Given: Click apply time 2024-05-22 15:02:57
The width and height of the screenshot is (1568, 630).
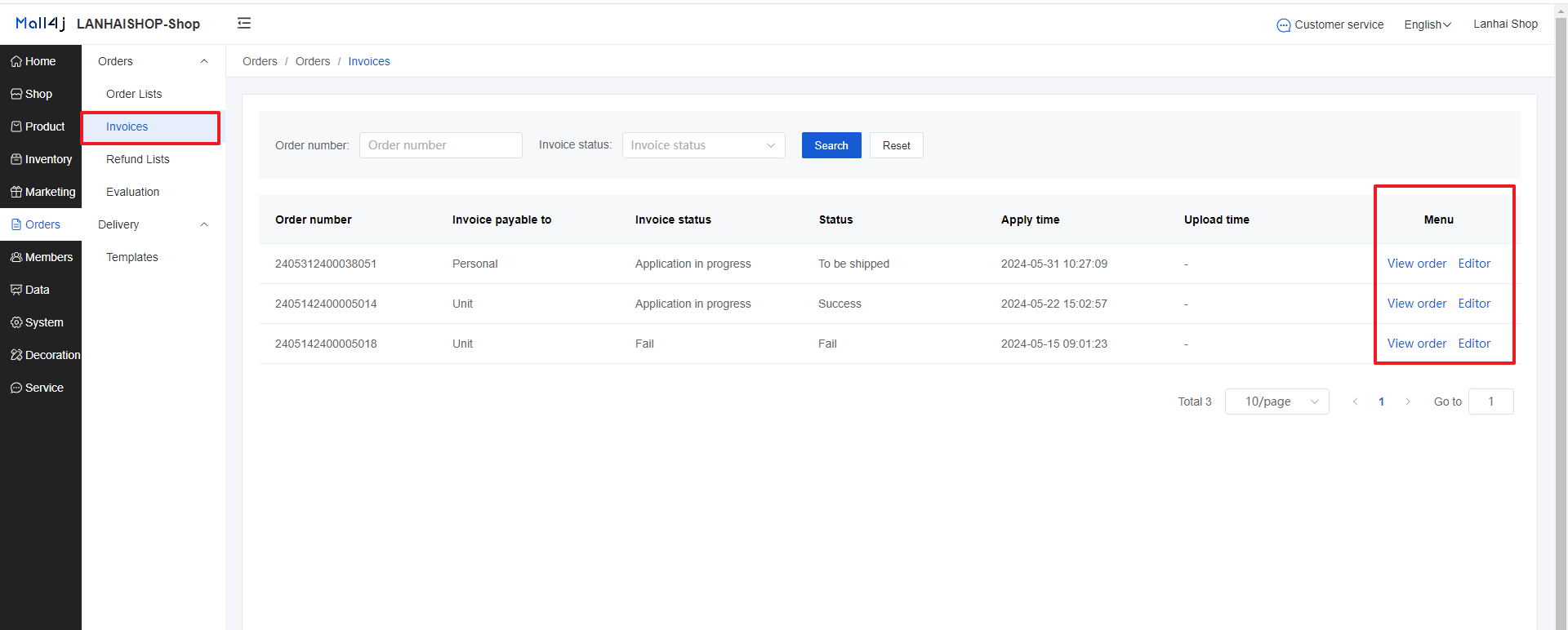Looking at the screenshot, I should (x=1054, y=304).
